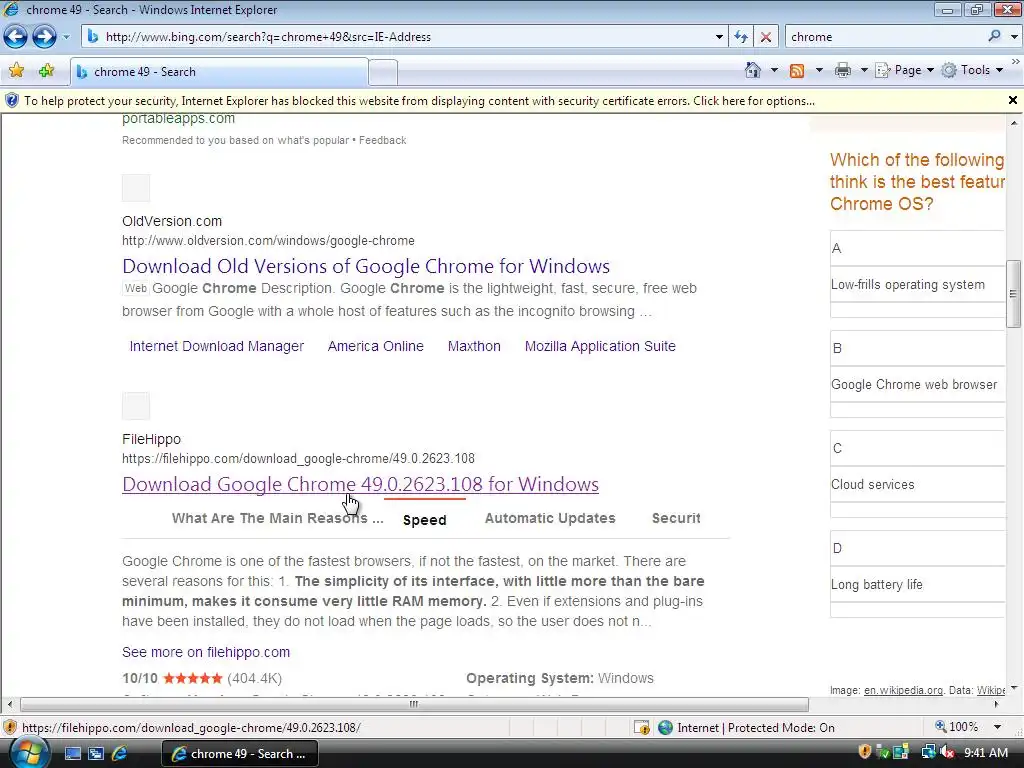Click the search box containing 'chrome'

tap(885, 37)
